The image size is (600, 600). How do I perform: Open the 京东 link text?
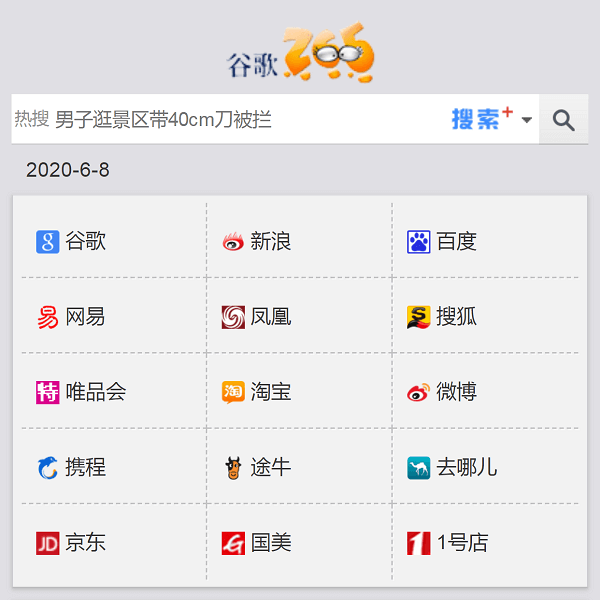[x=85, y=542]
